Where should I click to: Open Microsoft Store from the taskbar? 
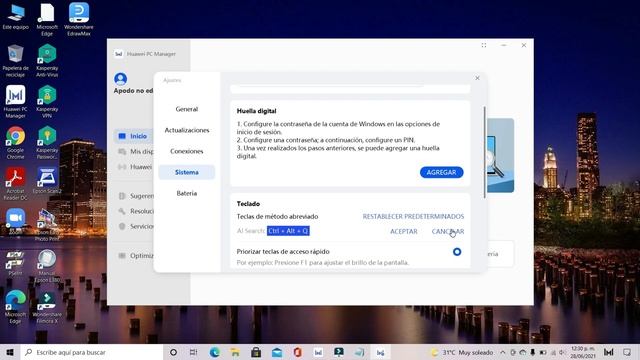[x=256, y=352]
